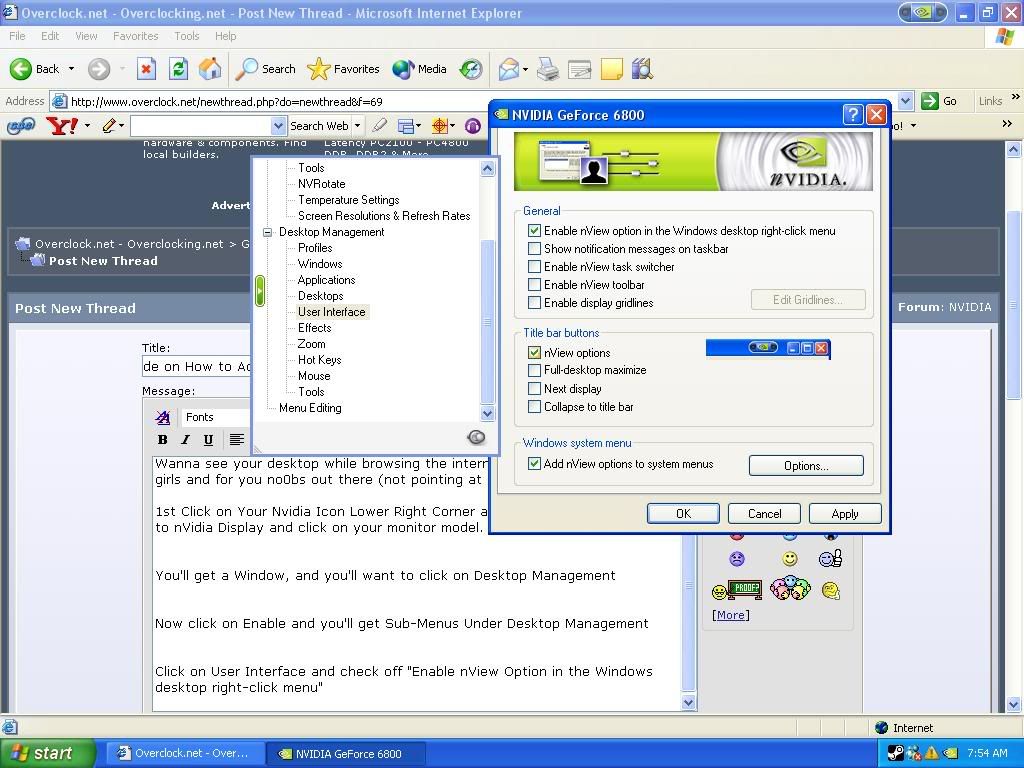Viewport: 1024px width, 768px height.
Task: Stop the page loading with the red X icon
Action: (146, 69)
